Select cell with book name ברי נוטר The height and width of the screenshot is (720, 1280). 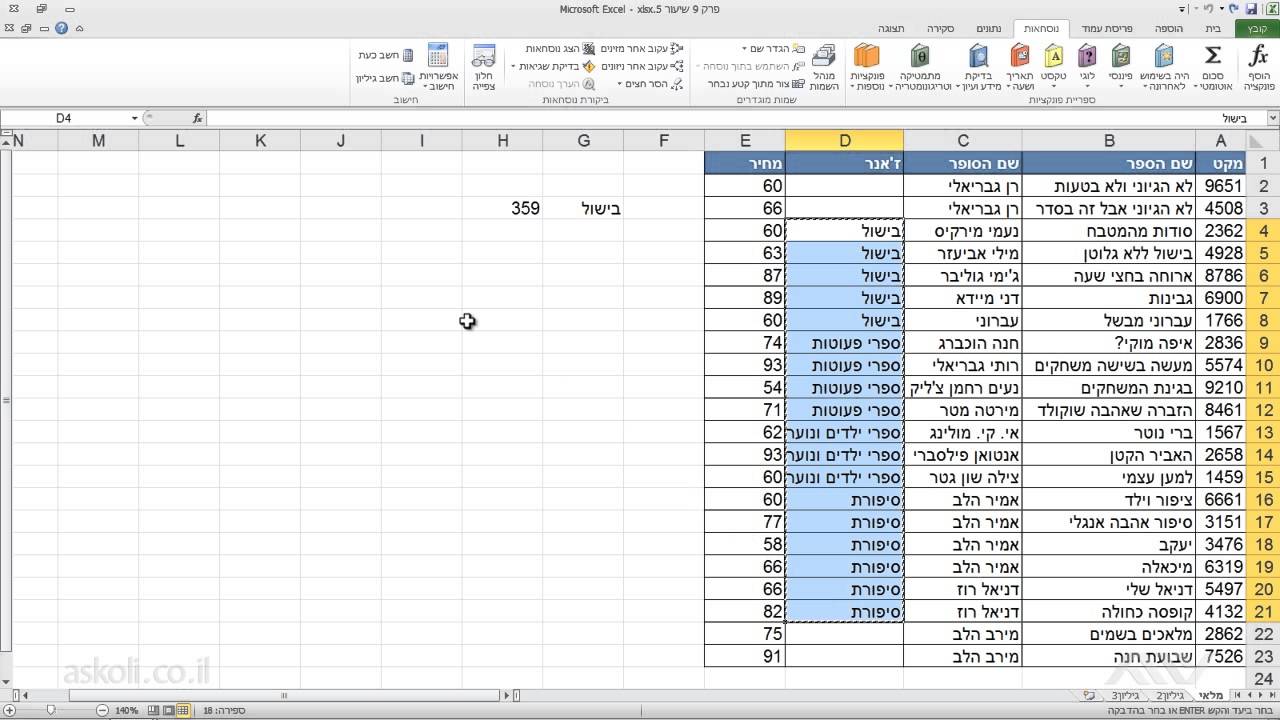(x=1109, y=433)
